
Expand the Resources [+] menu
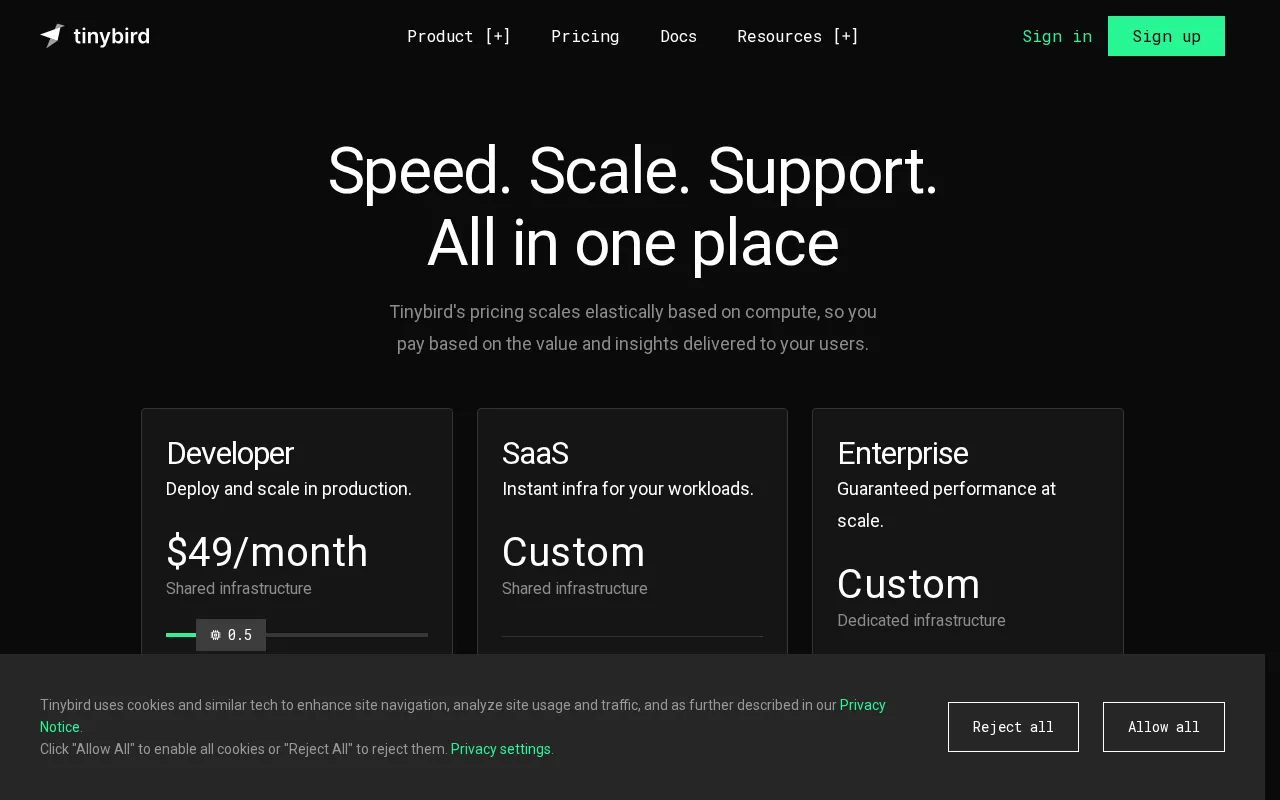798,36
